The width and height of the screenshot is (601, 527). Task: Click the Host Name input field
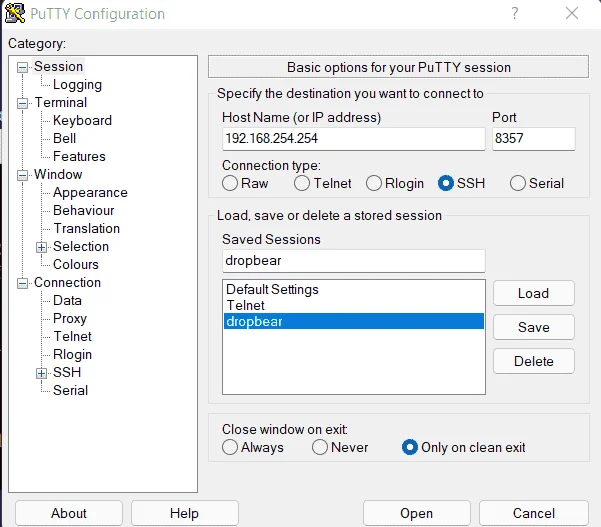[x=354, y=139]
